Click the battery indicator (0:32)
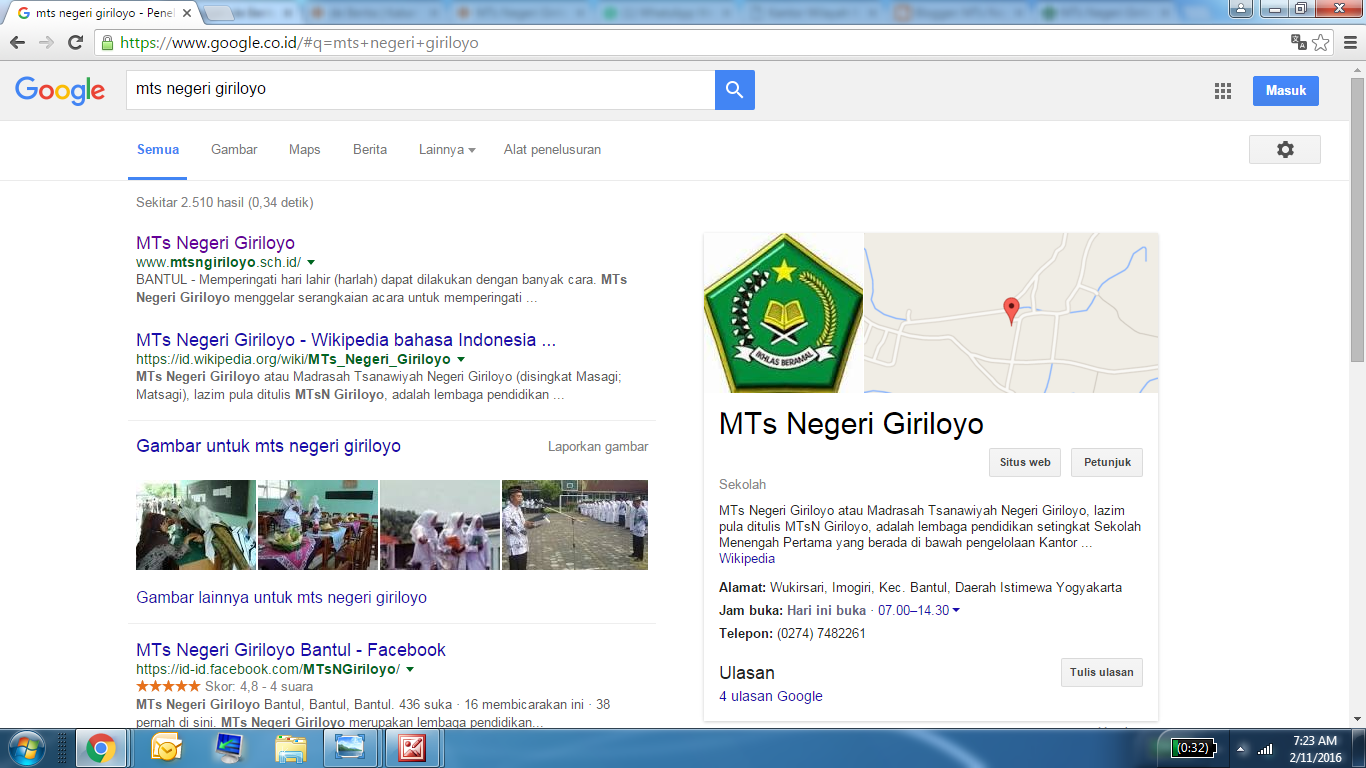 (1195, 748)
